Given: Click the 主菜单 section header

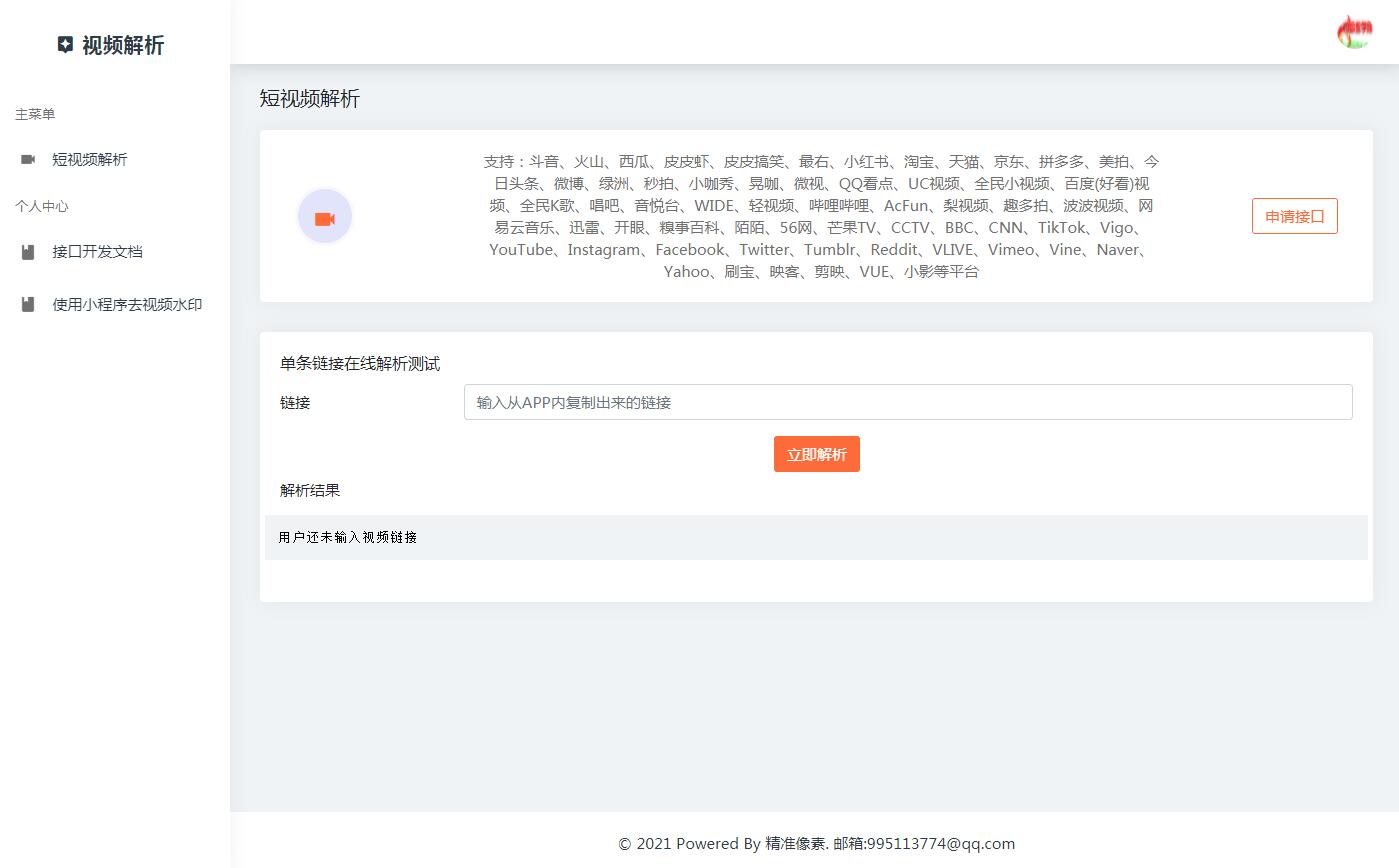Looking at the screenshot, I should click(x=34, y=113).
